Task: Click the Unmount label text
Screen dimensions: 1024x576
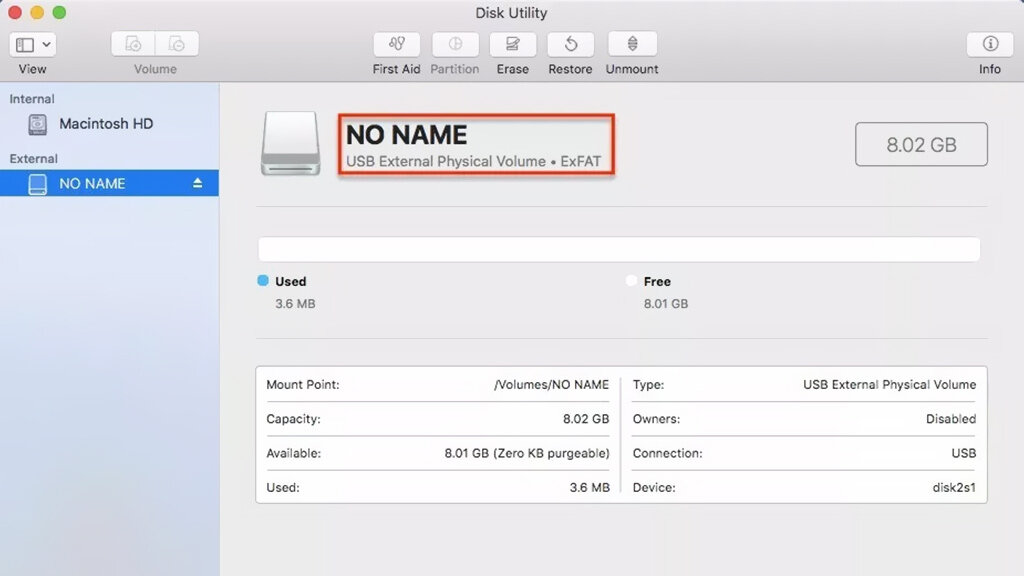Action: pyautogui.click(x=632, y=69)
